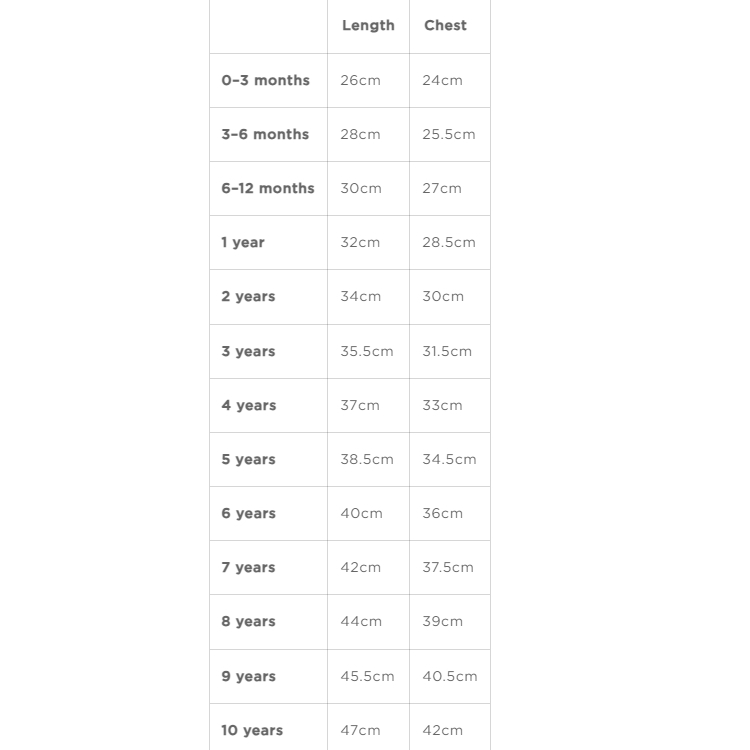Click the 8 years size label
Image resolution: width=750 pixels, height=750 pixels.
point(248,621)
